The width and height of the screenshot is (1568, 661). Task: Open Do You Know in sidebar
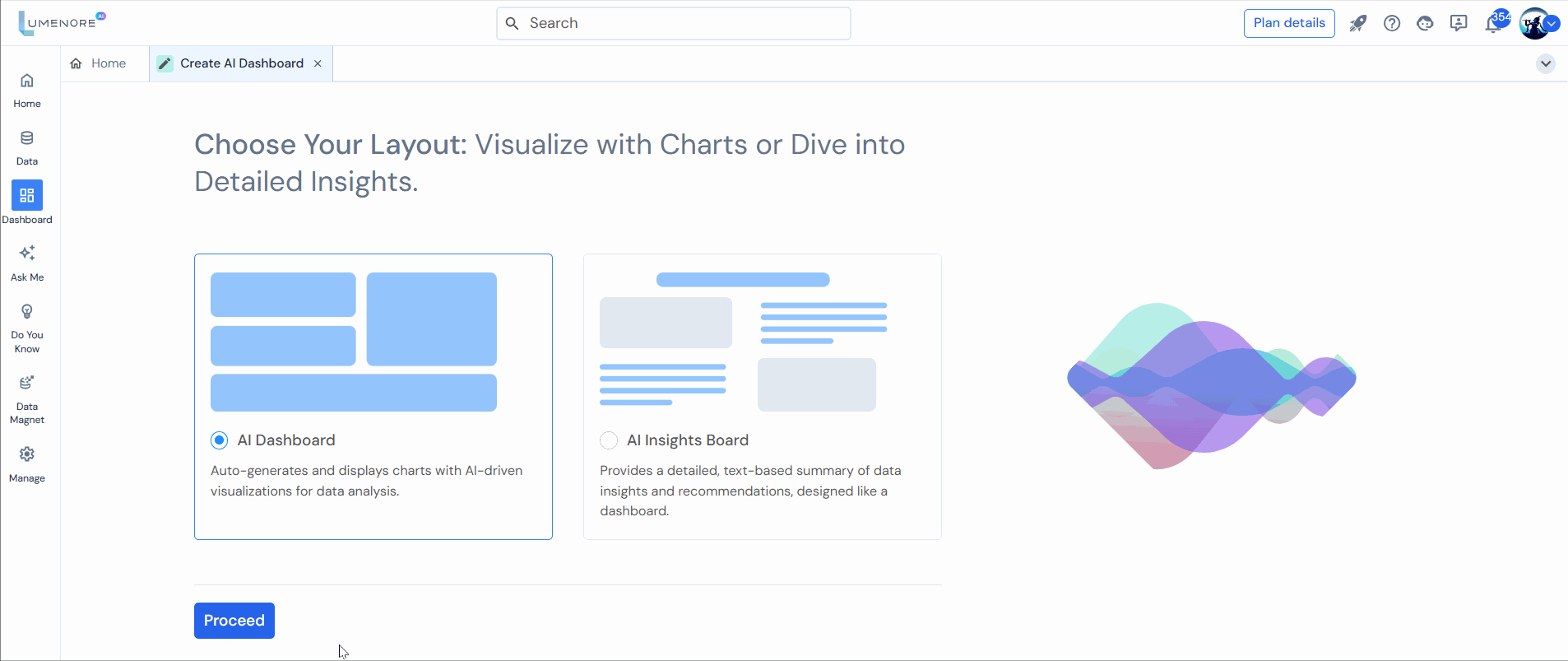[27, 327]
